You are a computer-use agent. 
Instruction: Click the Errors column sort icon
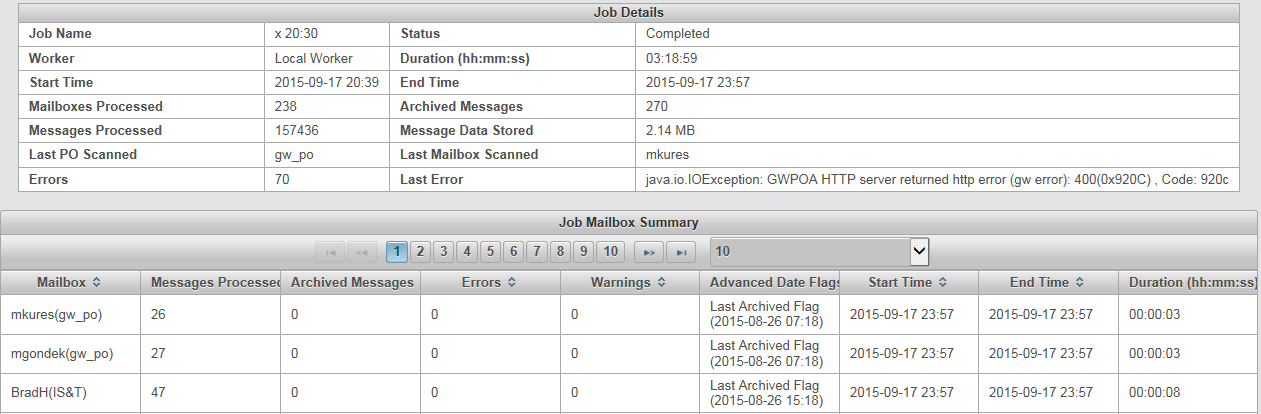(x=511, y=283)
